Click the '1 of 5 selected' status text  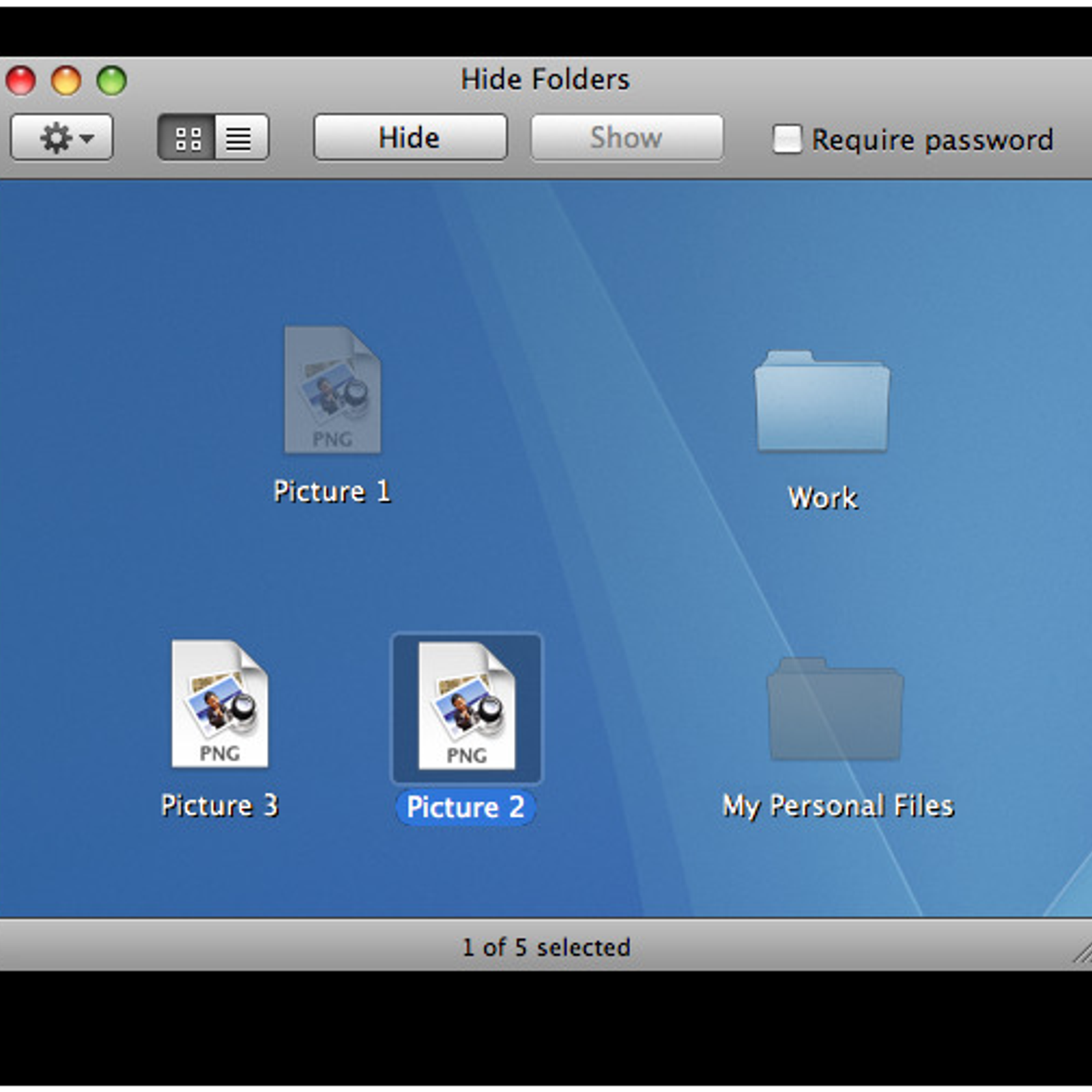[546, 947]
